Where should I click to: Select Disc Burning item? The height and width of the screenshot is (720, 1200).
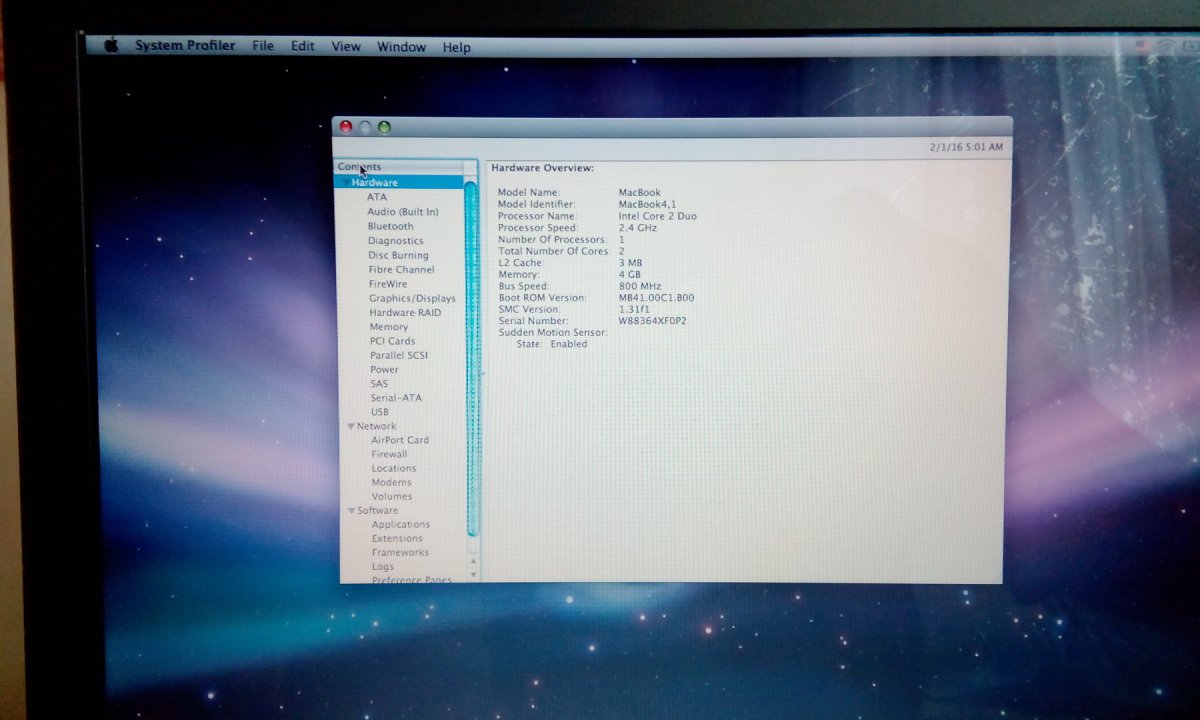(x=398, y=255)
